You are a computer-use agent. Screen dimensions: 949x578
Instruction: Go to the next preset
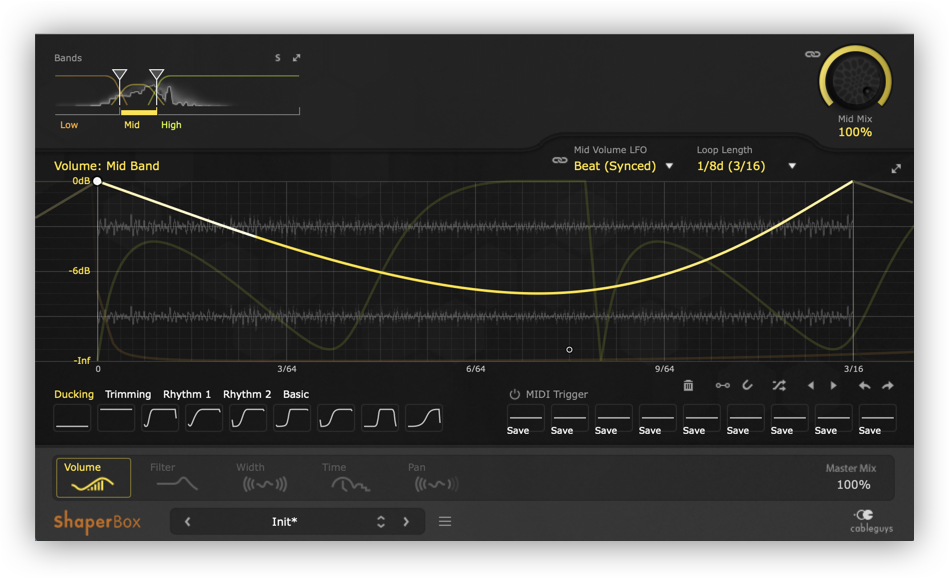pos(406,522)
